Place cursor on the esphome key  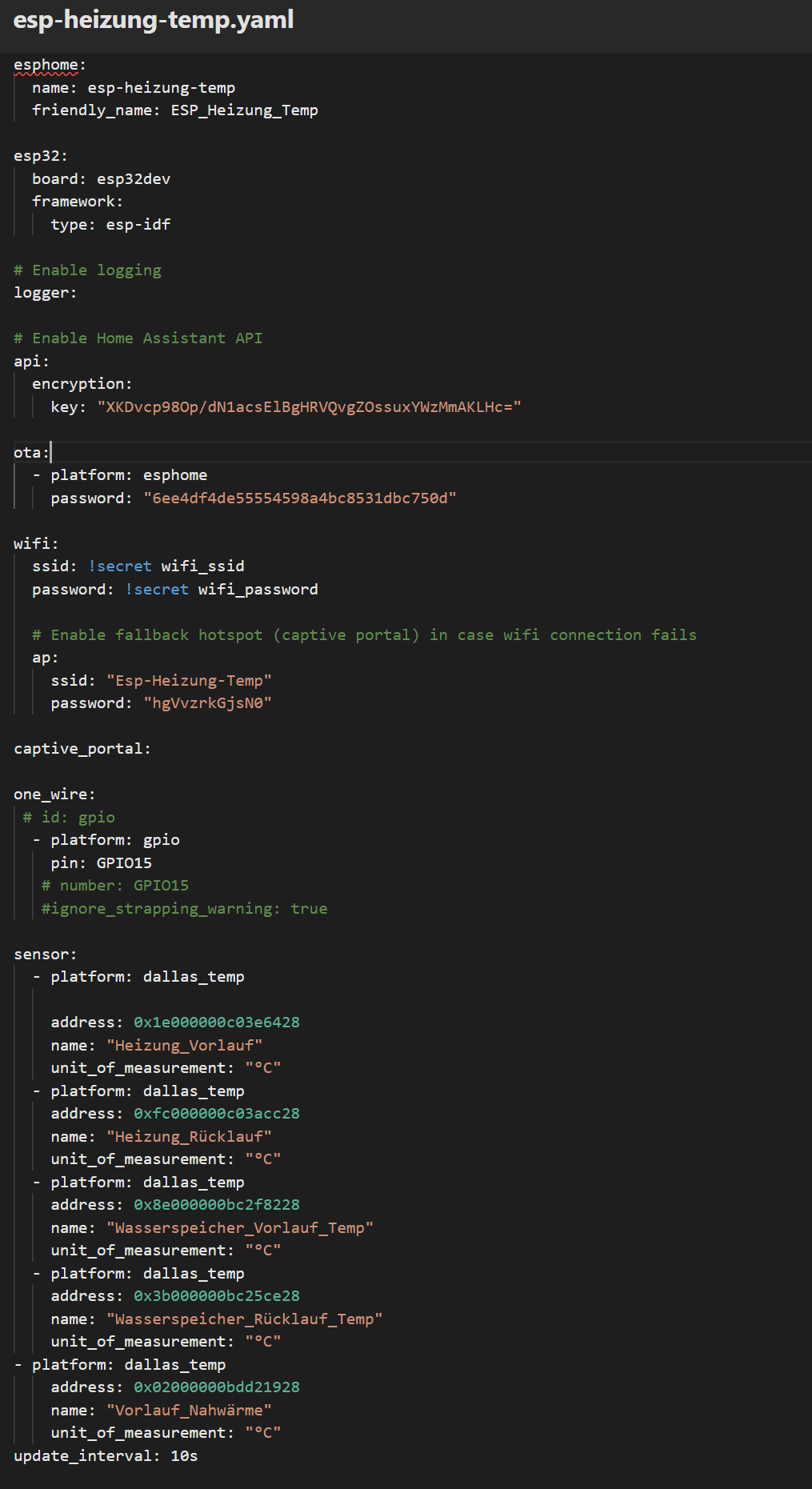(46, 65)
